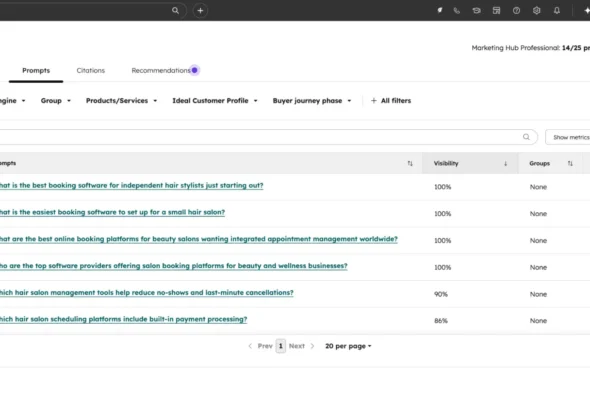Expand the Engine filter dropdown
Image resolution: width=590 pixels, height=410 pixels.
12,100
